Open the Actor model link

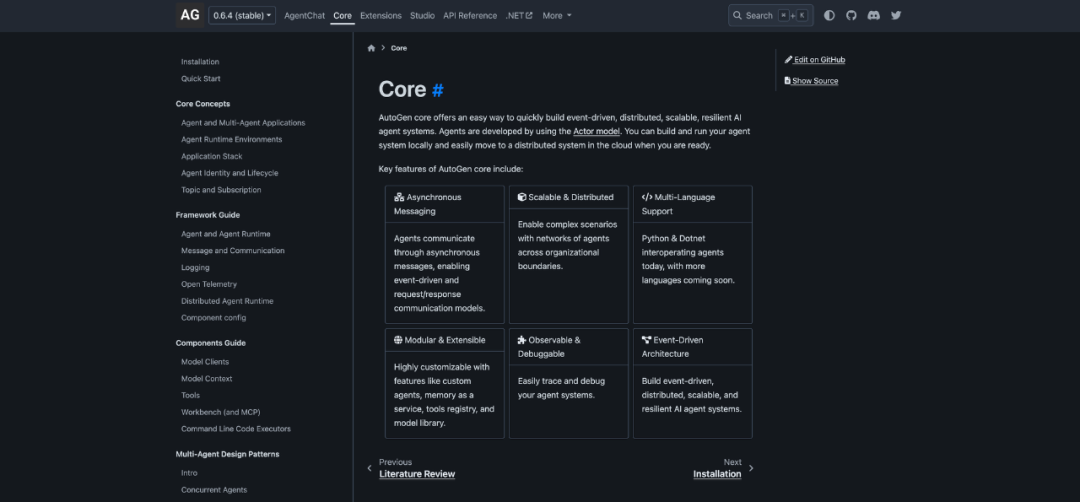tap(596, 131)
